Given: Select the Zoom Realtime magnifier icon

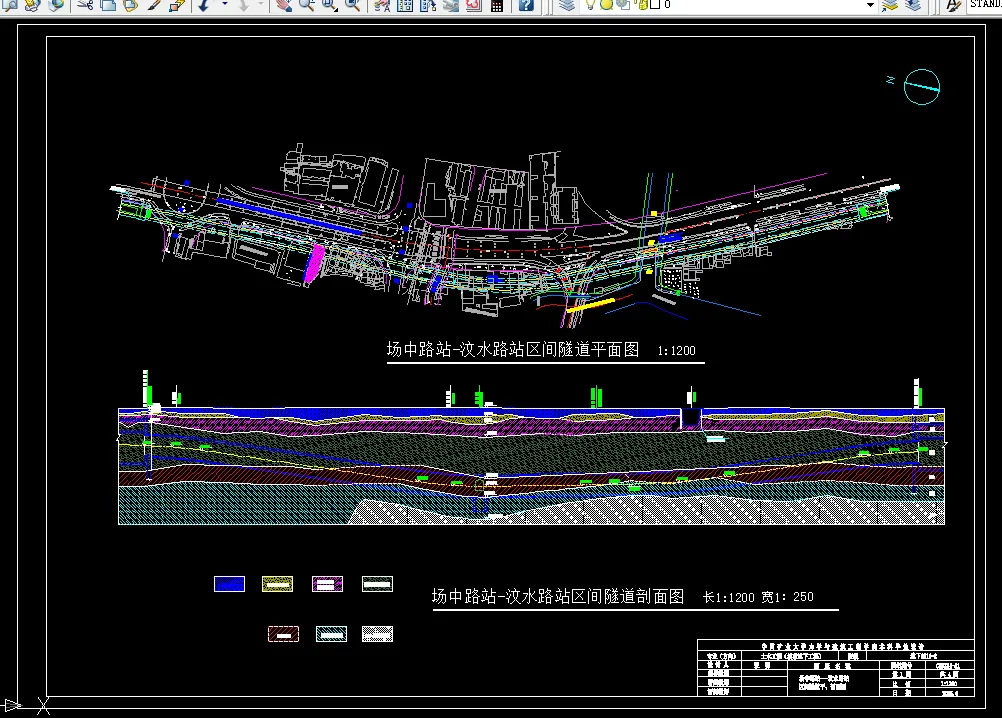Looking at the screenshot, I should coord(307,5).
